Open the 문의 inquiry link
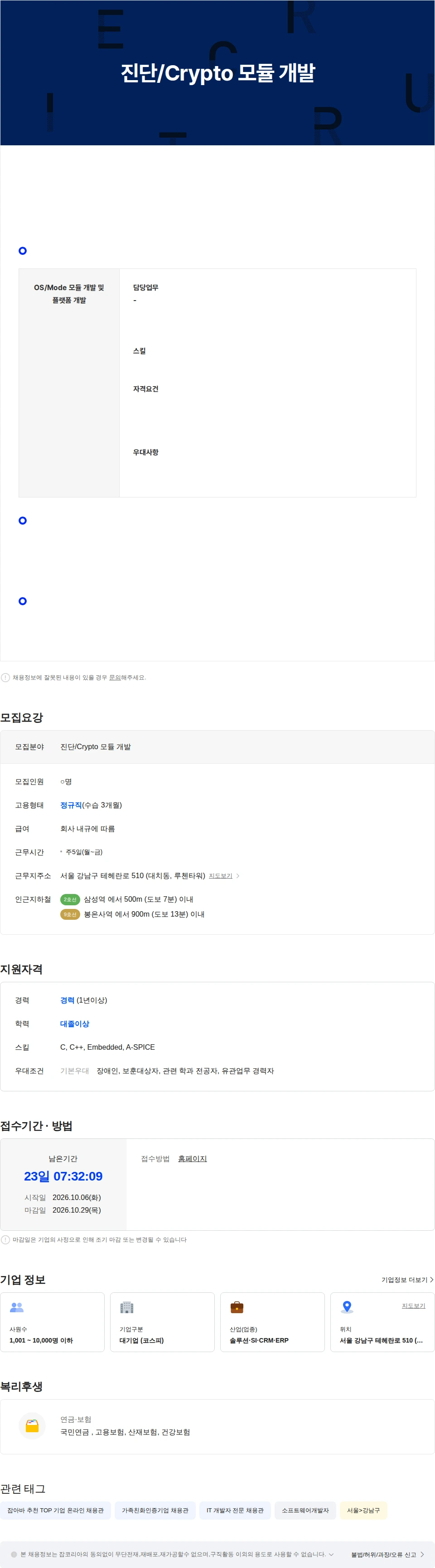Viewport: 435px width, 1568px height. tap(115, 678)
